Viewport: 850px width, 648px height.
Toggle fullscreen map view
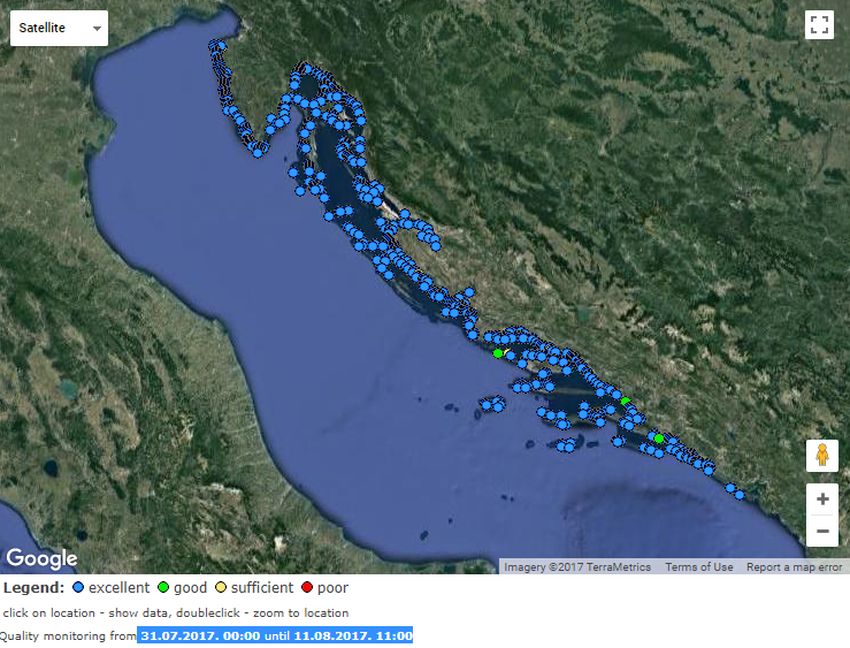pos(819,25)
